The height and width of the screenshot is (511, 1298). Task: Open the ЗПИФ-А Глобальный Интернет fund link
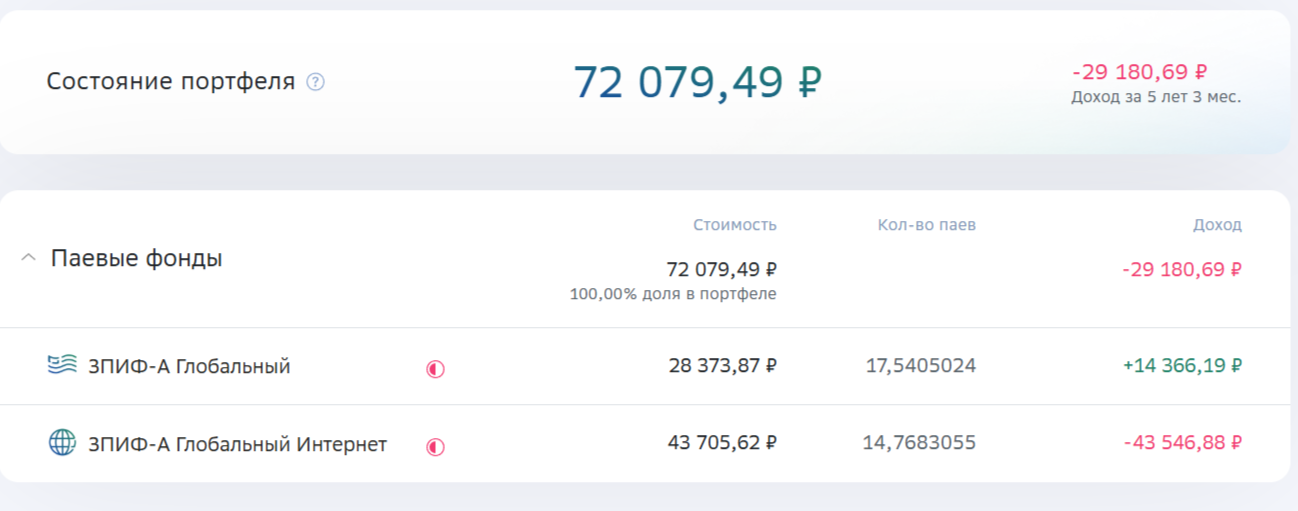coord(237,444)
